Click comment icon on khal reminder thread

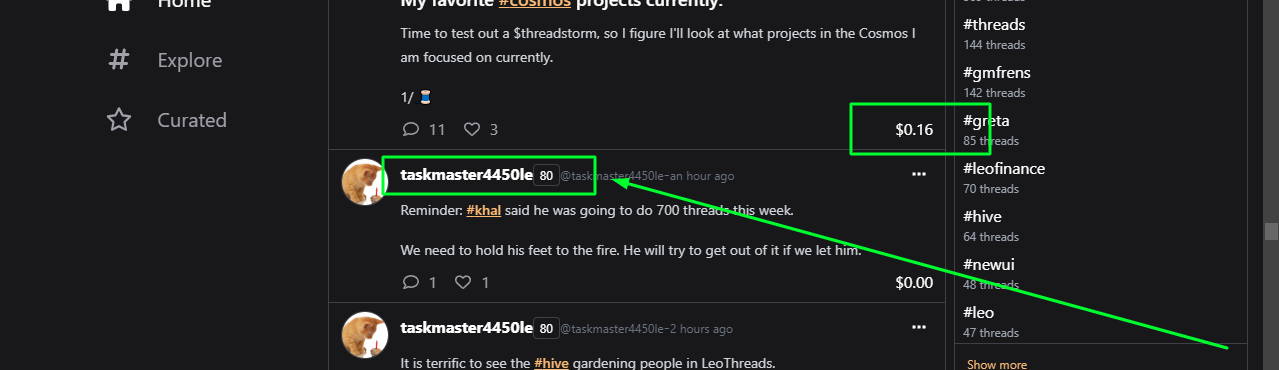(x=410, y=282)
